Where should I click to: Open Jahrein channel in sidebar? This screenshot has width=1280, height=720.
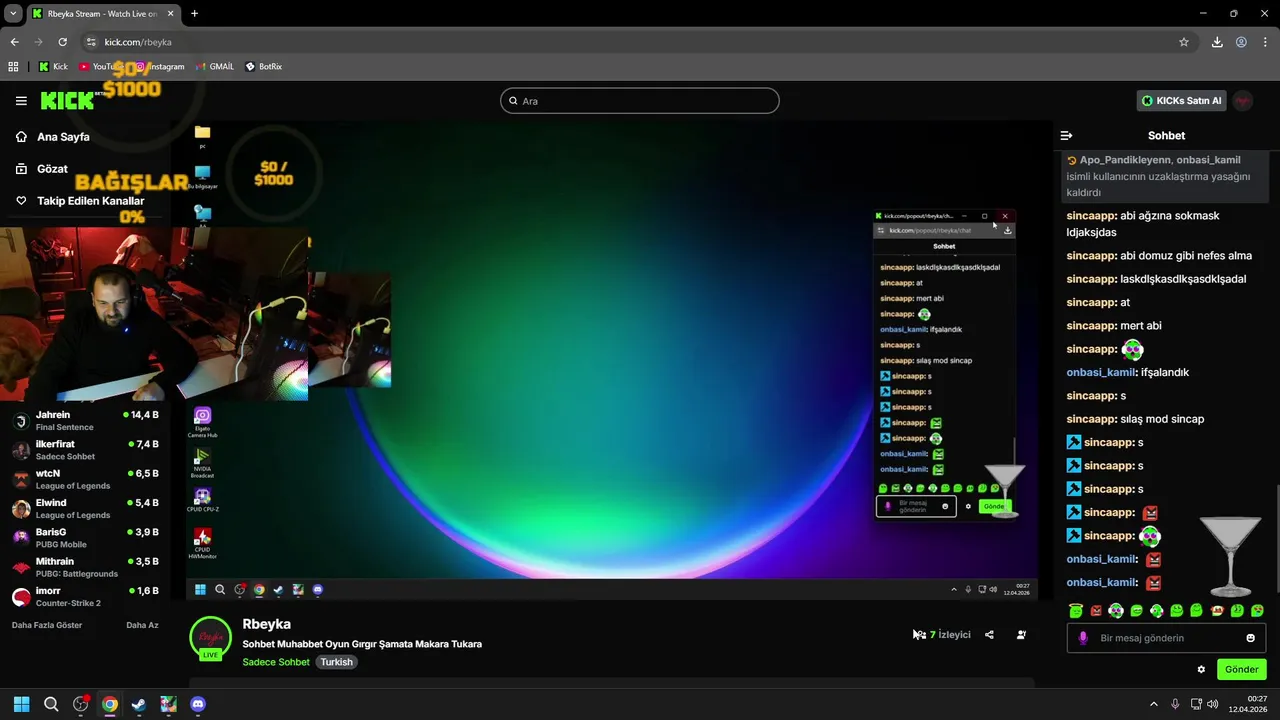click(85, 420)
